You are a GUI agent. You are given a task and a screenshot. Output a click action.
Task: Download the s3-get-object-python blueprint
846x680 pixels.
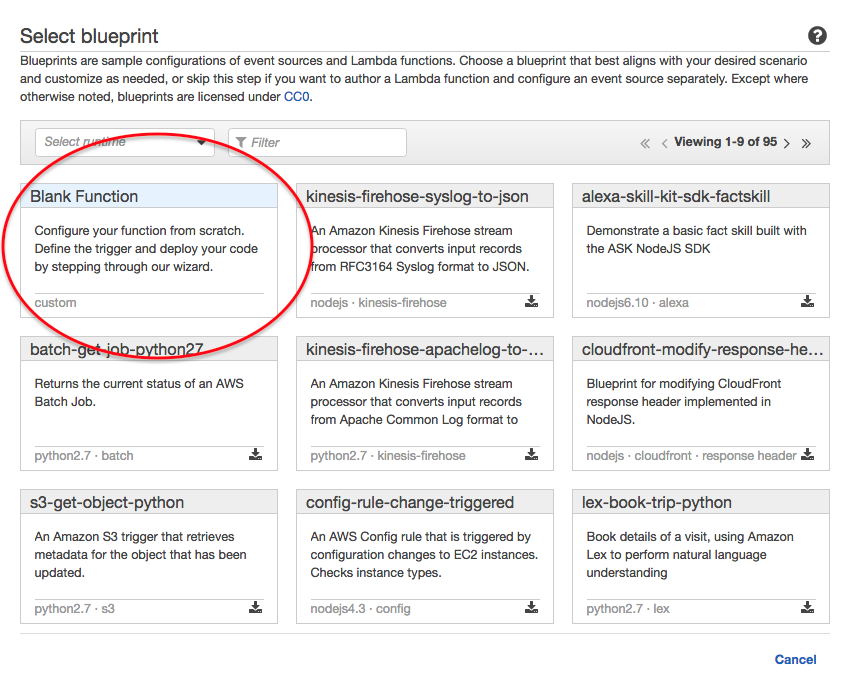(255, 608)
